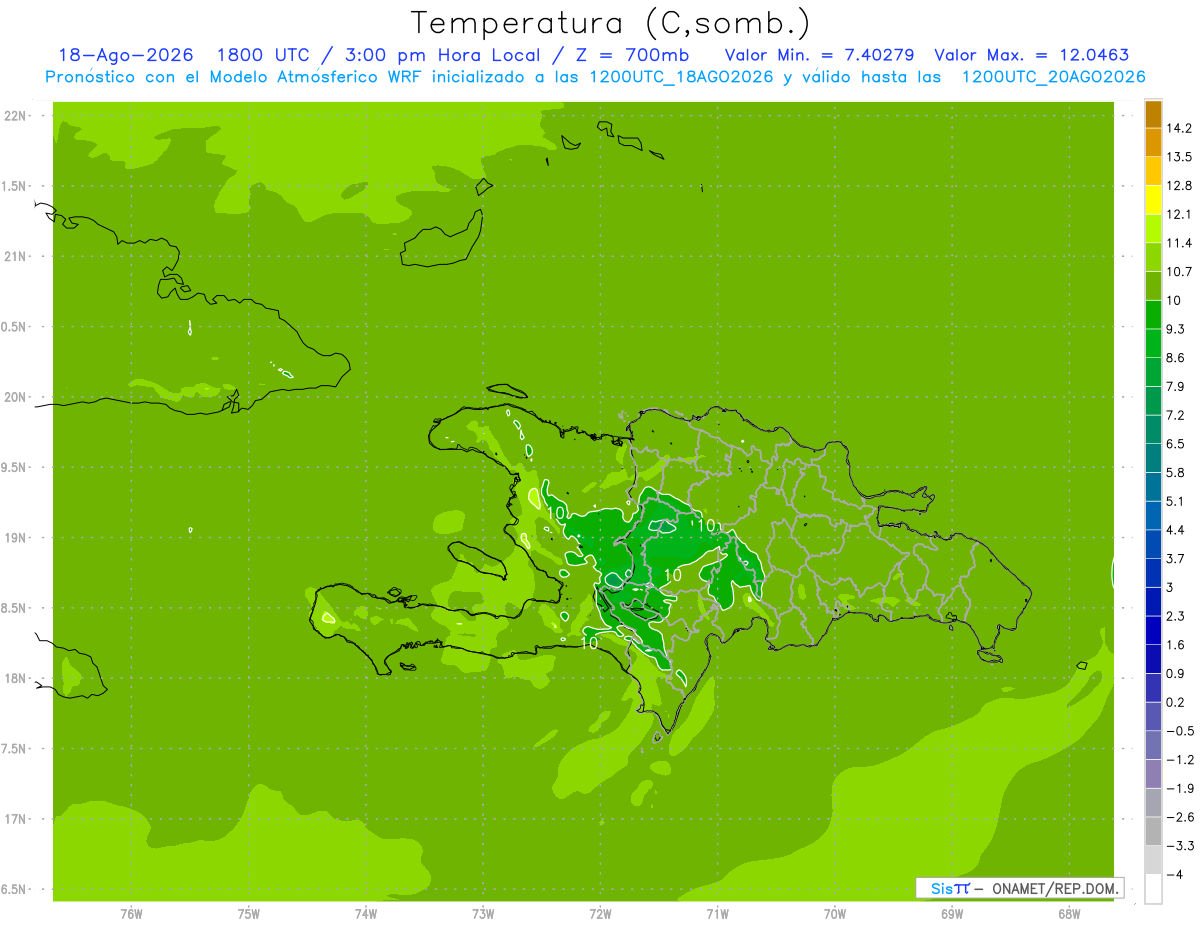Click the title Temperatura (C,somb.)

tap(610, 22)
